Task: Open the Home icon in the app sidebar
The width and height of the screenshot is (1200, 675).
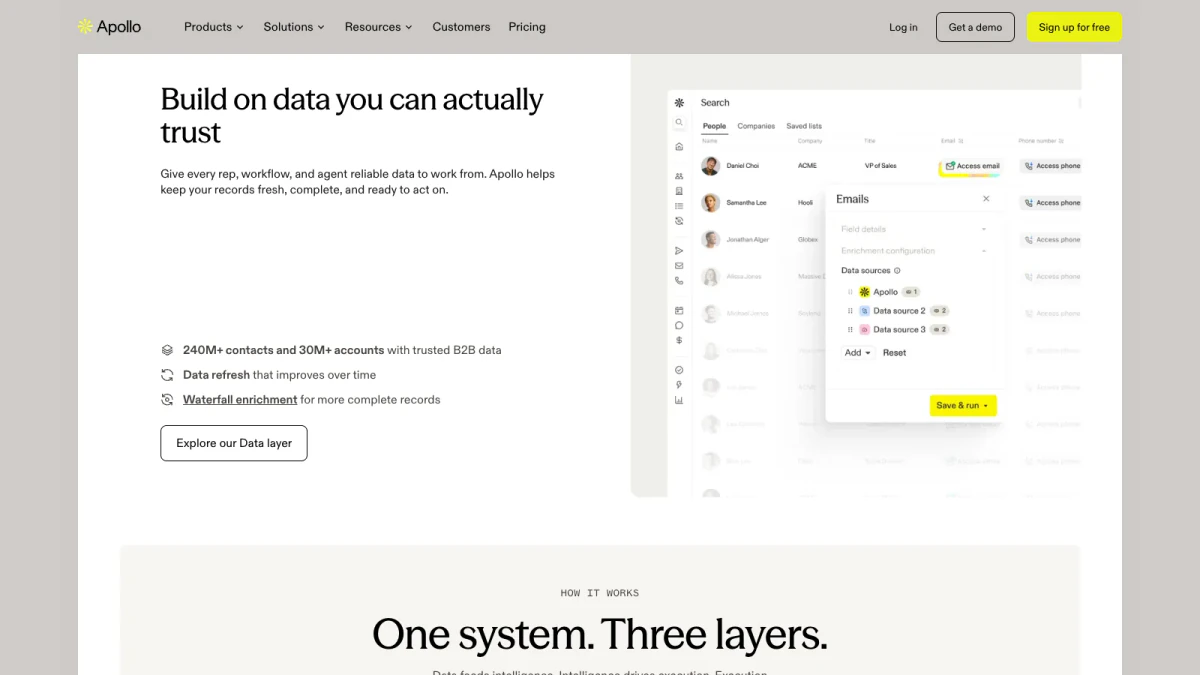Action: (x=679, y=146)
